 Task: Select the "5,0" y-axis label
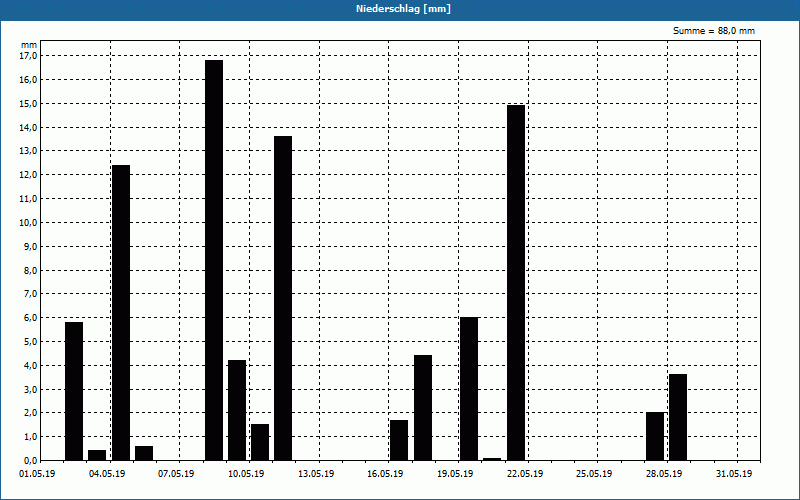click(31, 342)
